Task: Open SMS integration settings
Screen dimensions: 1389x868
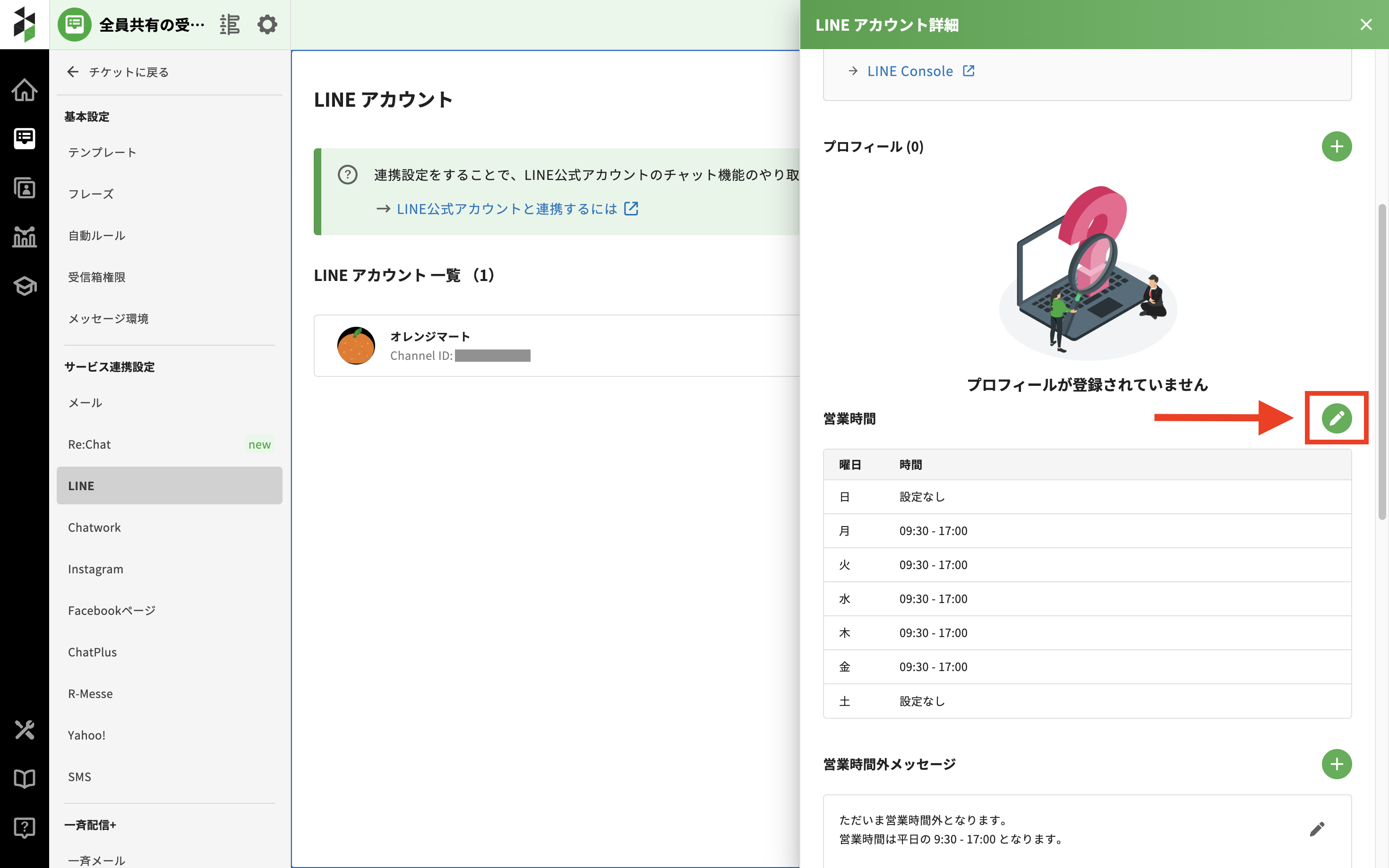Action: click(170, 777)
